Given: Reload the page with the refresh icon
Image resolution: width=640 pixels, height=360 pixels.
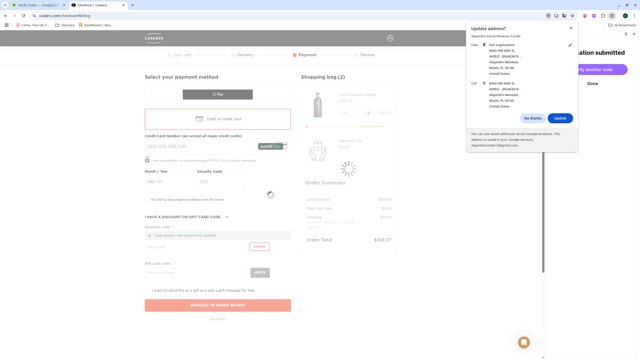Looking at the screenshot, I should point(23,16).
